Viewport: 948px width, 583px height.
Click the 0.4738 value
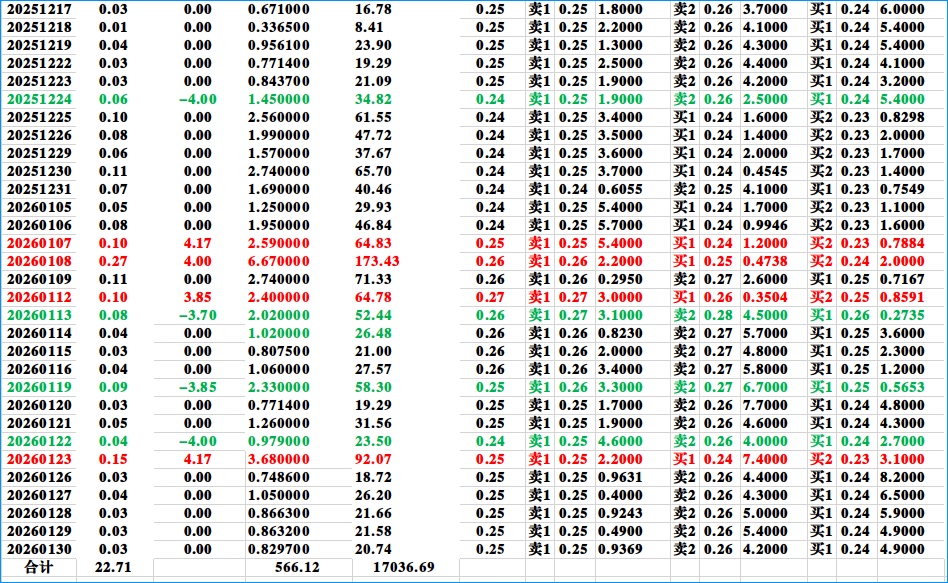click(x=765, y=261)
